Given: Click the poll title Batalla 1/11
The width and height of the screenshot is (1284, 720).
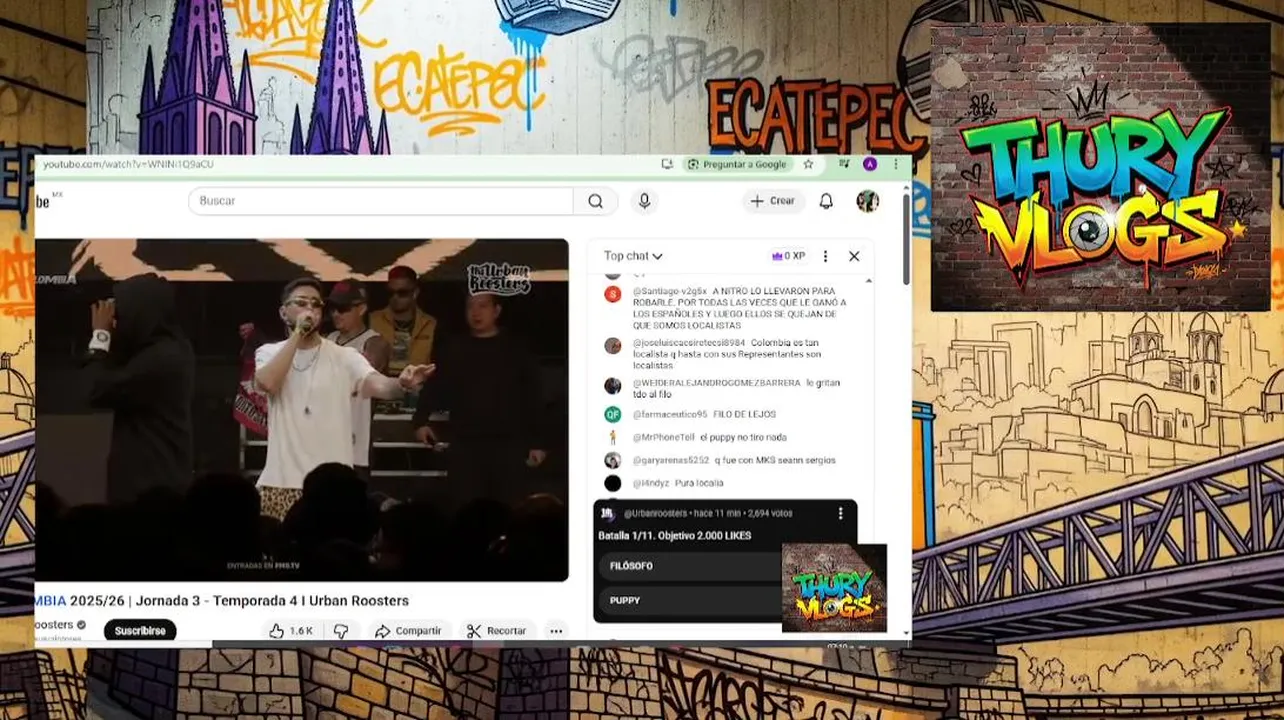Looking at the screenshot, I should 674,536.
